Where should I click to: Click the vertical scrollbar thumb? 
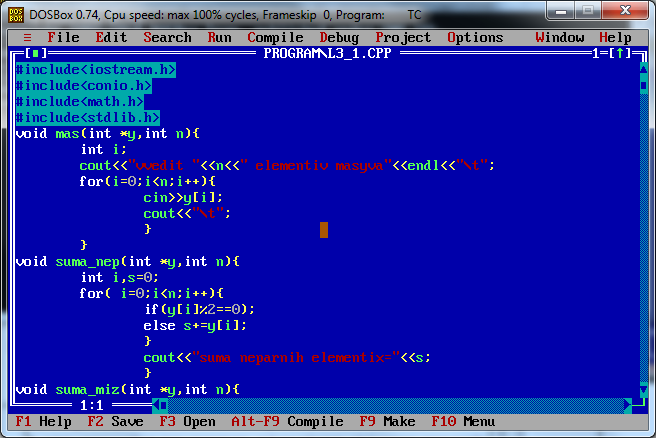coord(643,85)
